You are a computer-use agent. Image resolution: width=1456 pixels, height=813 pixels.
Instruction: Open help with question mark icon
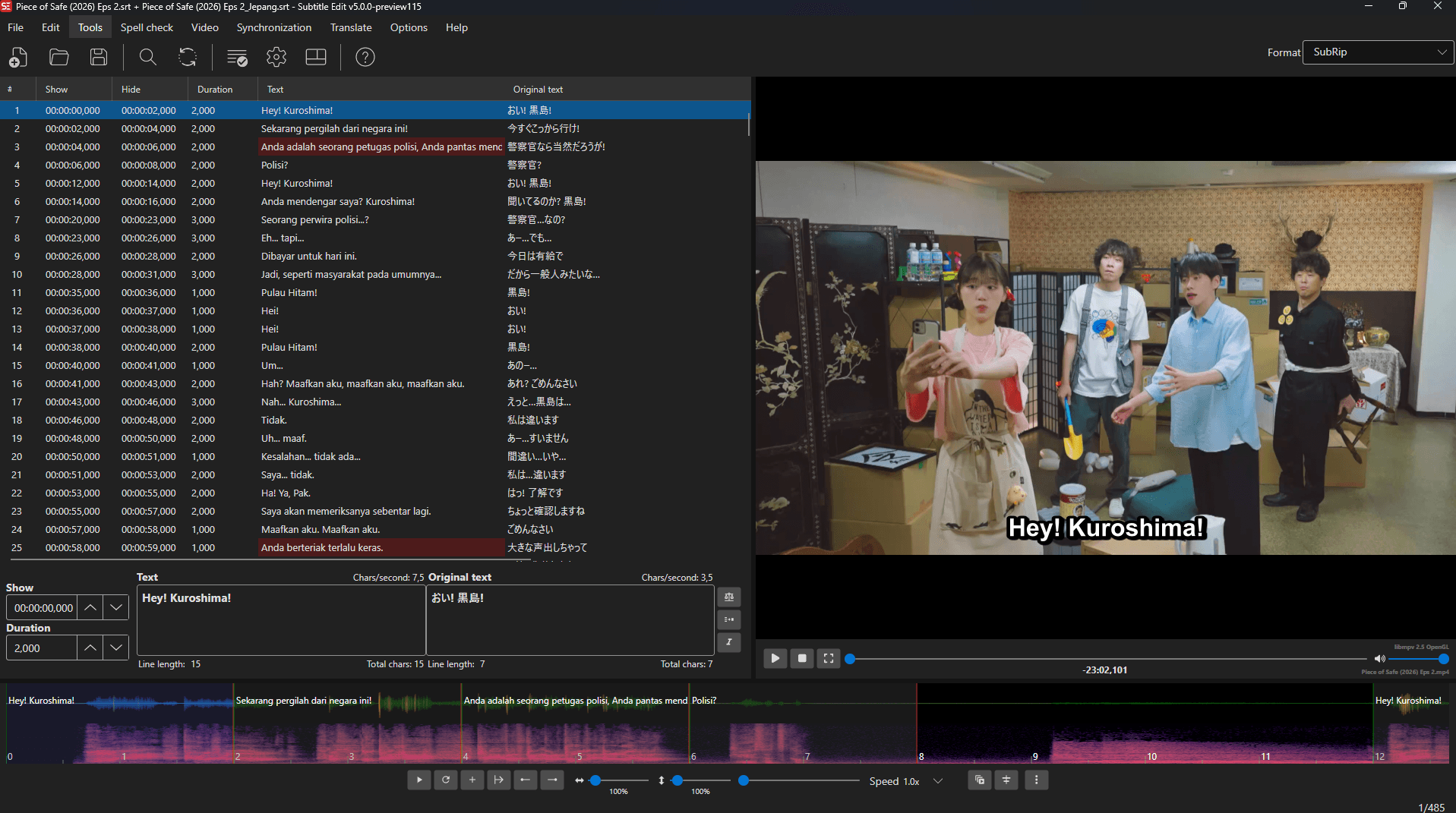click(365, 57)
